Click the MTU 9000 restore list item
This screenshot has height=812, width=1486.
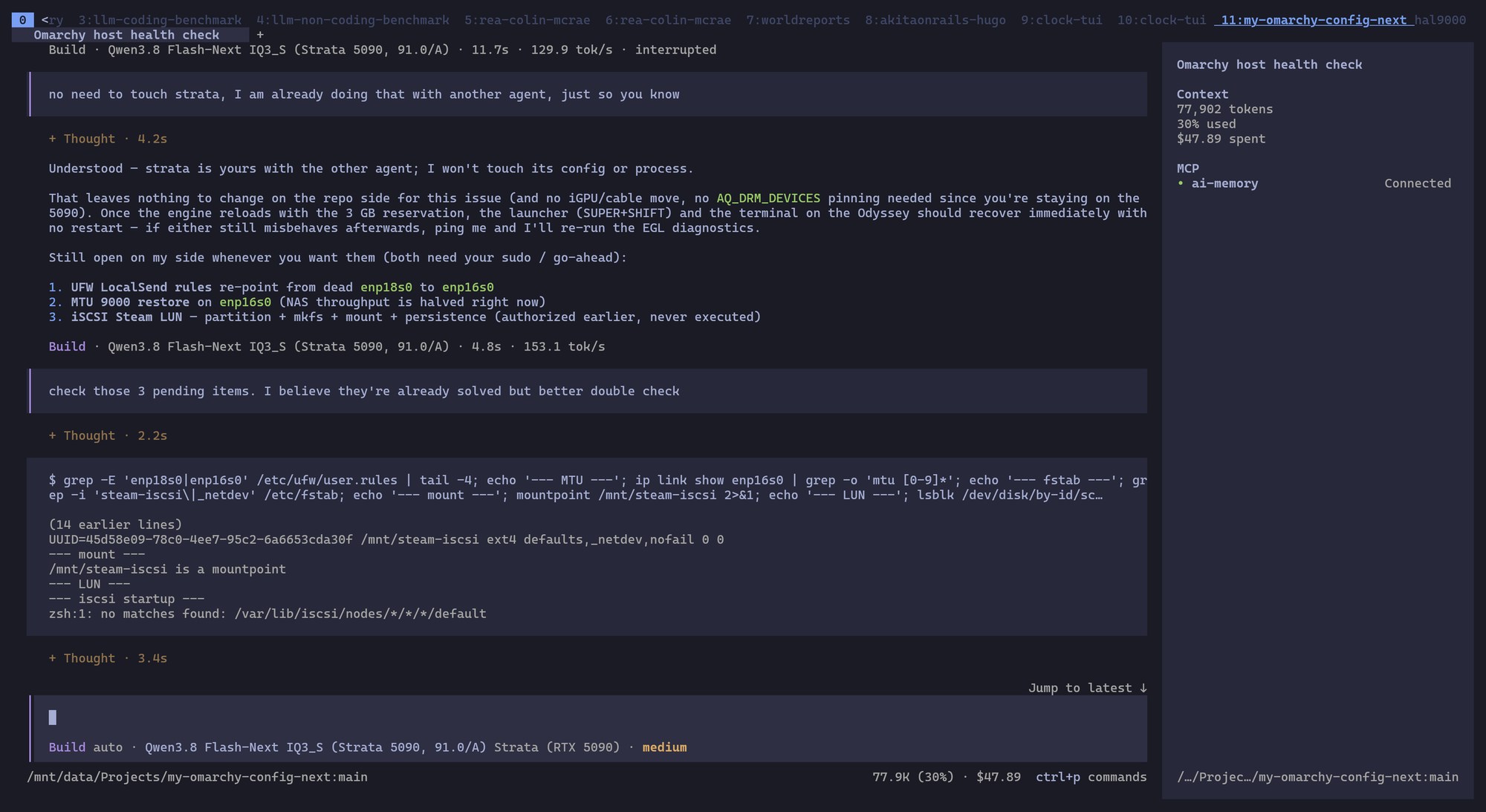[x=297, y=302]
